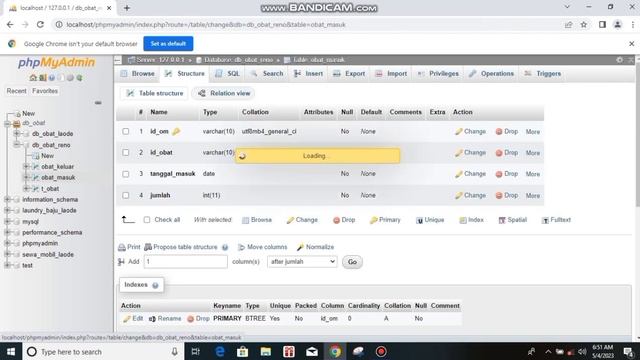The image size is (640, 360).
Task: Collapse navigation panel with minus icon
Action: tap(98, 103)
